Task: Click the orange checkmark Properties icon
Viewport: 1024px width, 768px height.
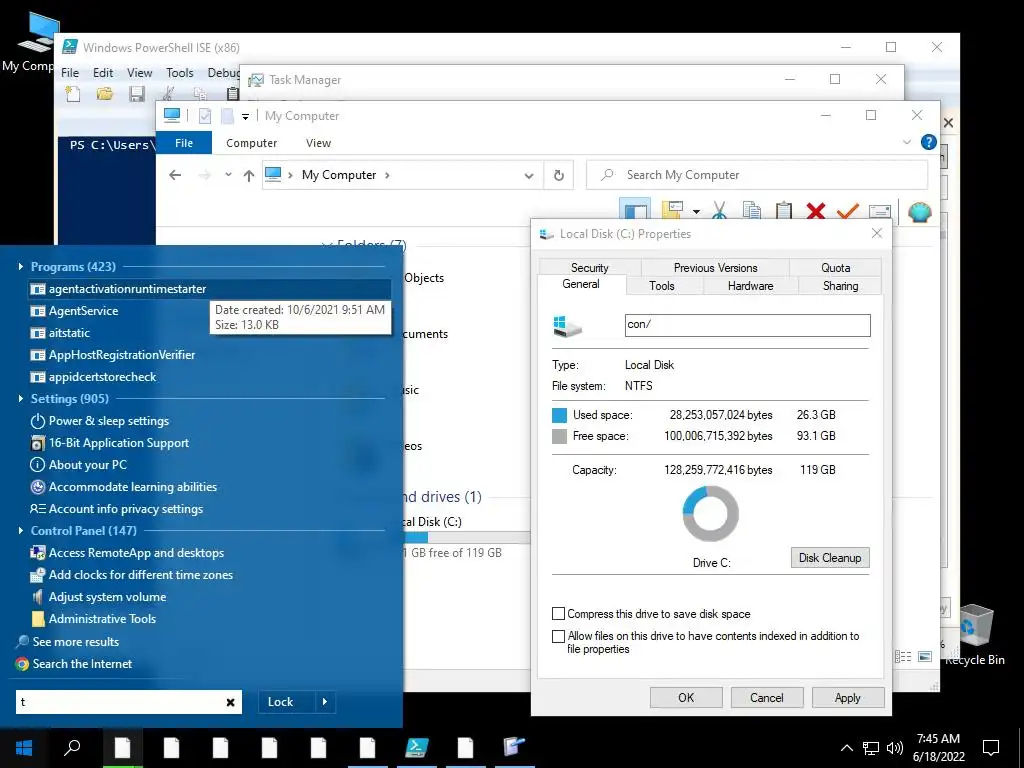Action: (848, 211)
